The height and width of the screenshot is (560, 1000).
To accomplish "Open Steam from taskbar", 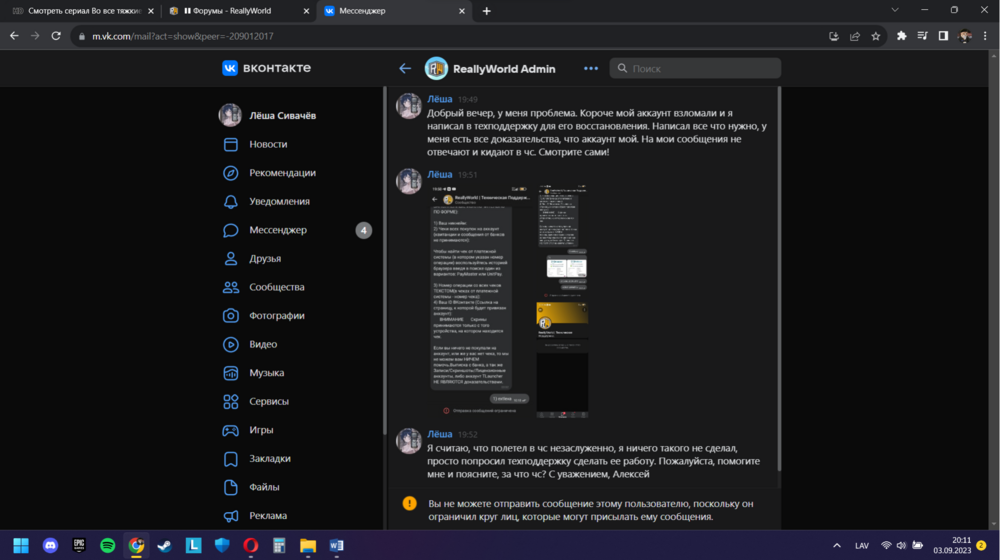I will [x=165, y=545].
